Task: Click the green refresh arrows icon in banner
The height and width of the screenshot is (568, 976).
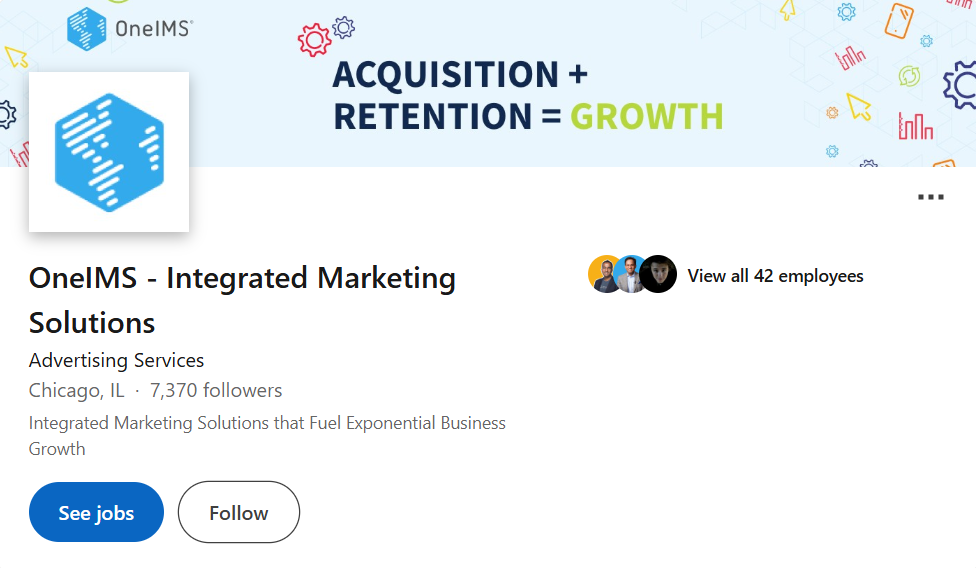Action: 909,76
